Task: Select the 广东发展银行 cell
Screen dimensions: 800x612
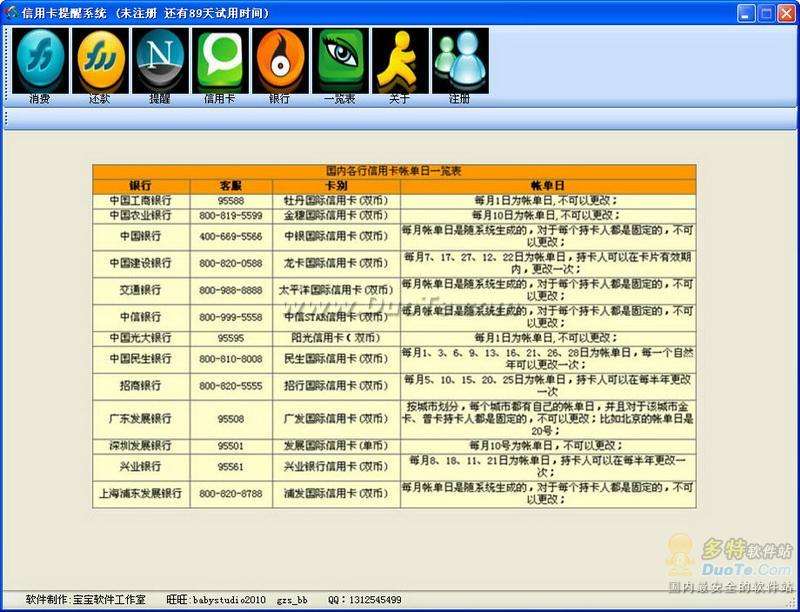Action: click(x=141, y=419)
